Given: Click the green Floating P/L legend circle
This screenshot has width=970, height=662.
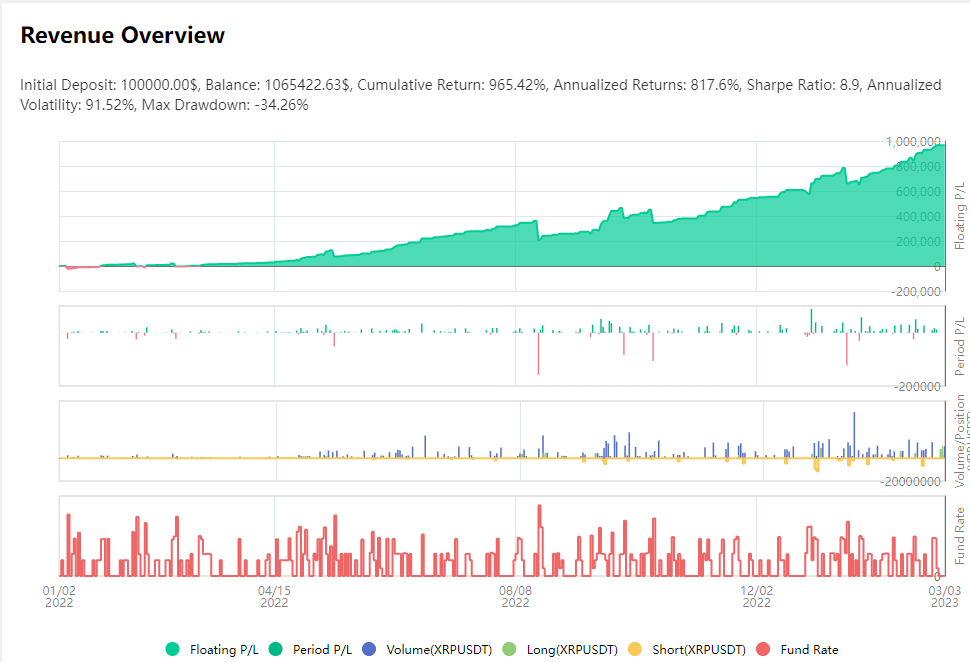Looking at the screenshot, I should (x=173, y=650).
